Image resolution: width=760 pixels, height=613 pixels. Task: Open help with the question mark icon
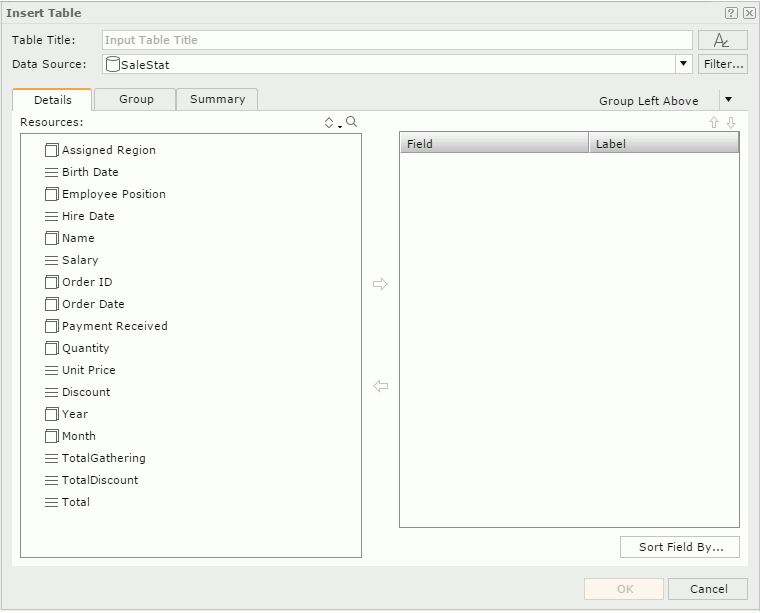pyautogui.click(x=731, y=13)
